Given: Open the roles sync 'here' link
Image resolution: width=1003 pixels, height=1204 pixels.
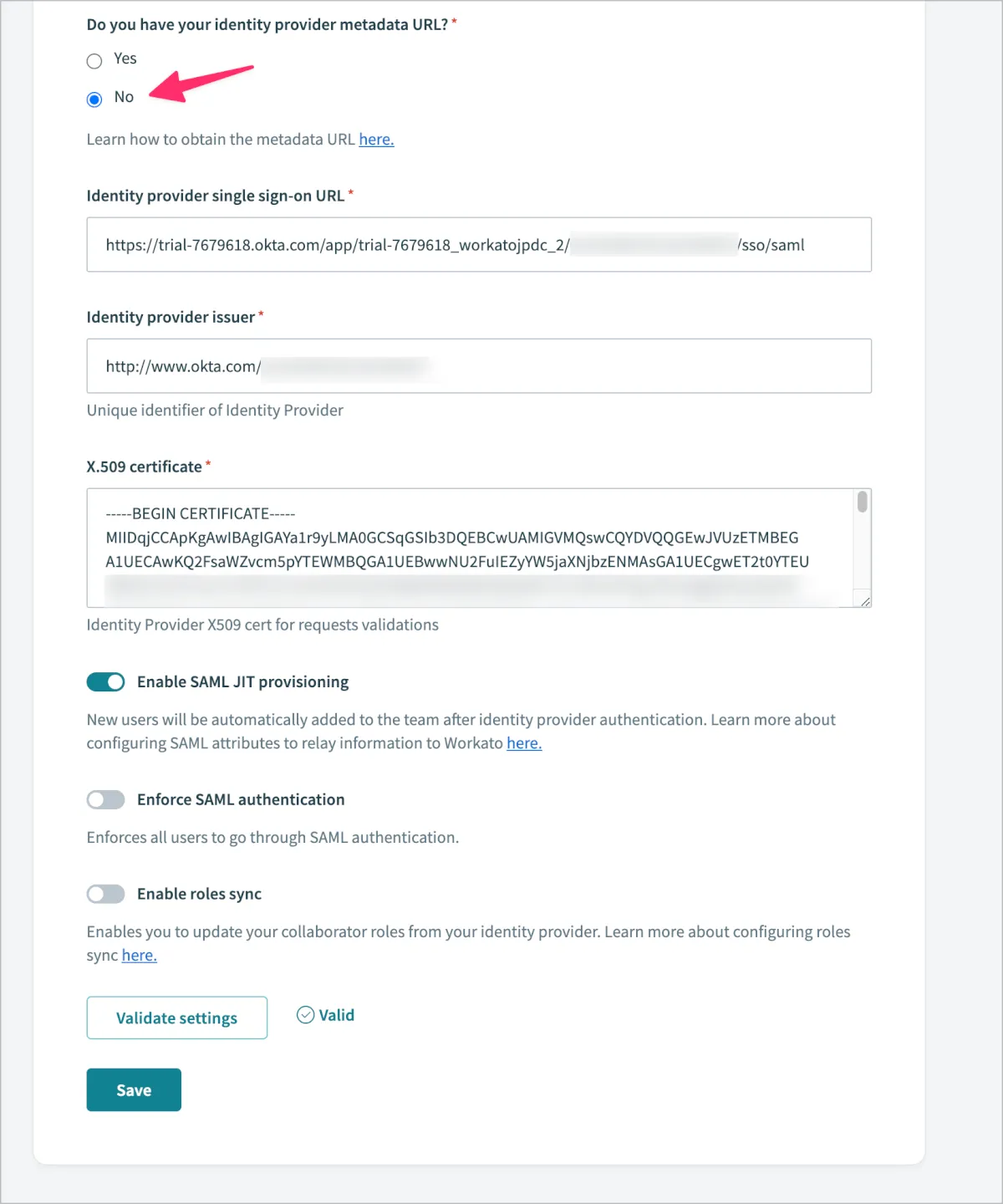Looking at the screenshot, I should [x=139, y=956].
